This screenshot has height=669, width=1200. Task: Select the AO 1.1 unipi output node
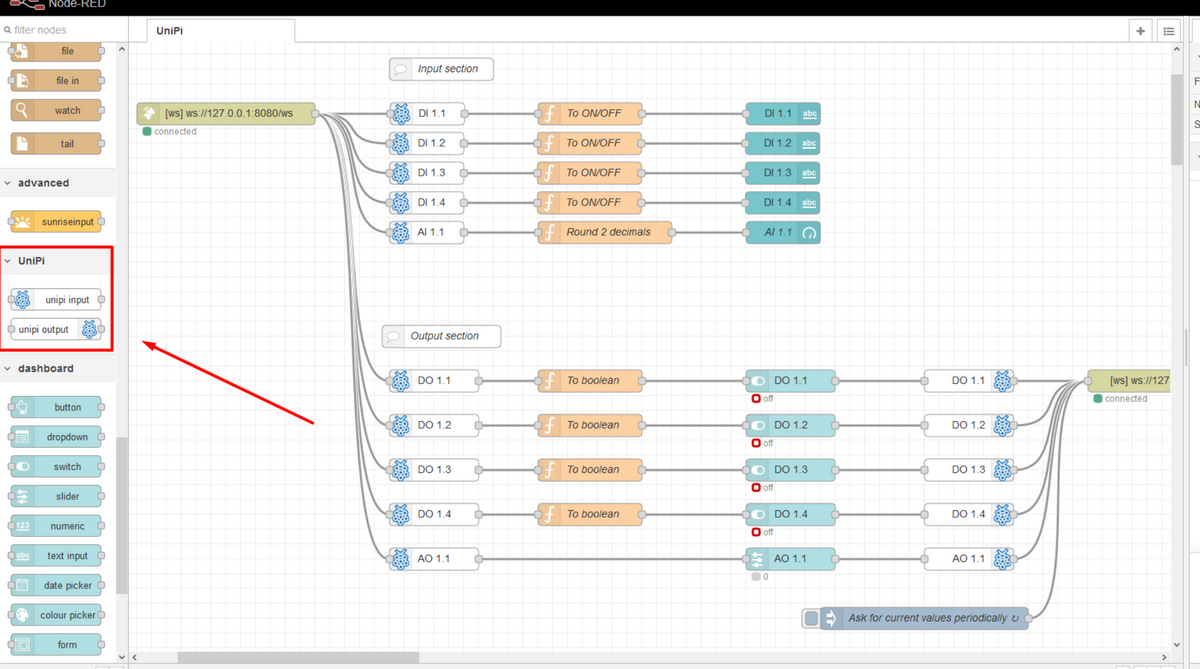coord(969,558)
